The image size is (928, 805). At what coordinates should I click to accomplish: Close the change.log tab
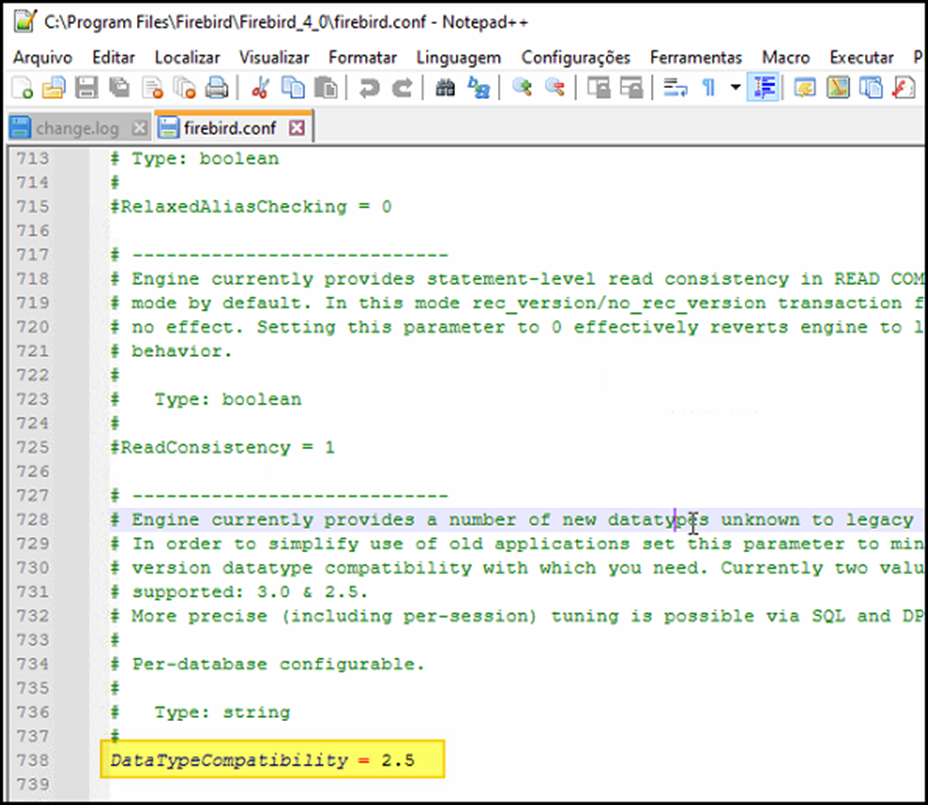click(140, 128)
